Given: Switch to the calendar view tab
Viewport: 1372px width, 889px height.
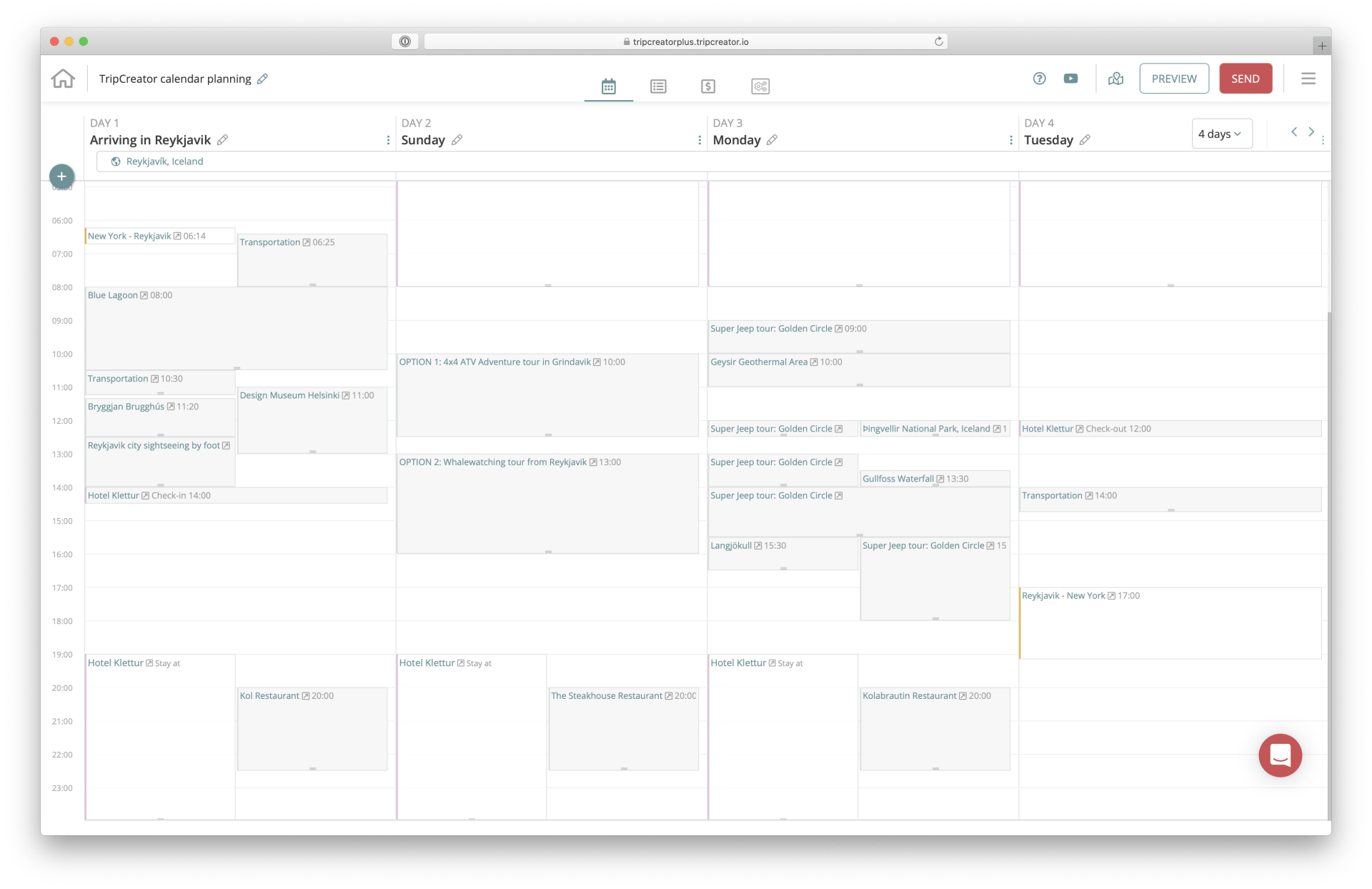Looking at the screenshot, I should tap(608, 86).
